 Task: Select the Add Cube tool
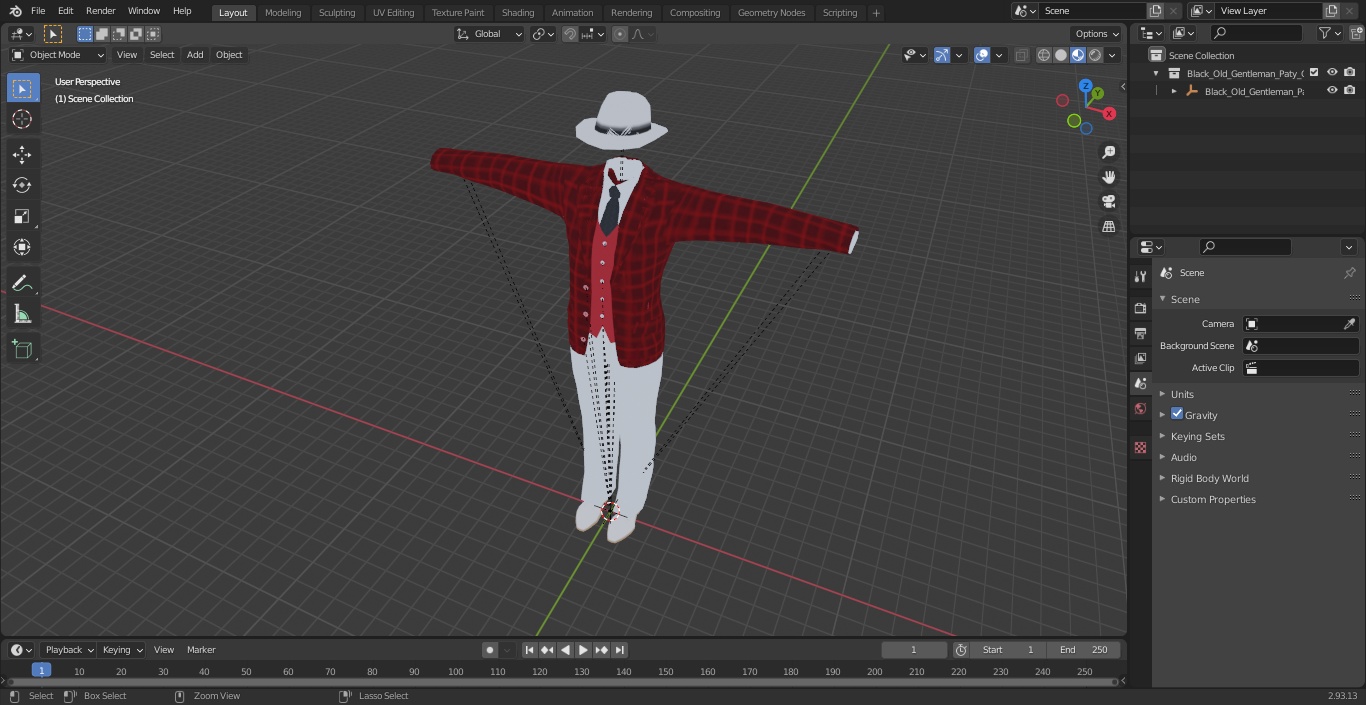(22, 349)
